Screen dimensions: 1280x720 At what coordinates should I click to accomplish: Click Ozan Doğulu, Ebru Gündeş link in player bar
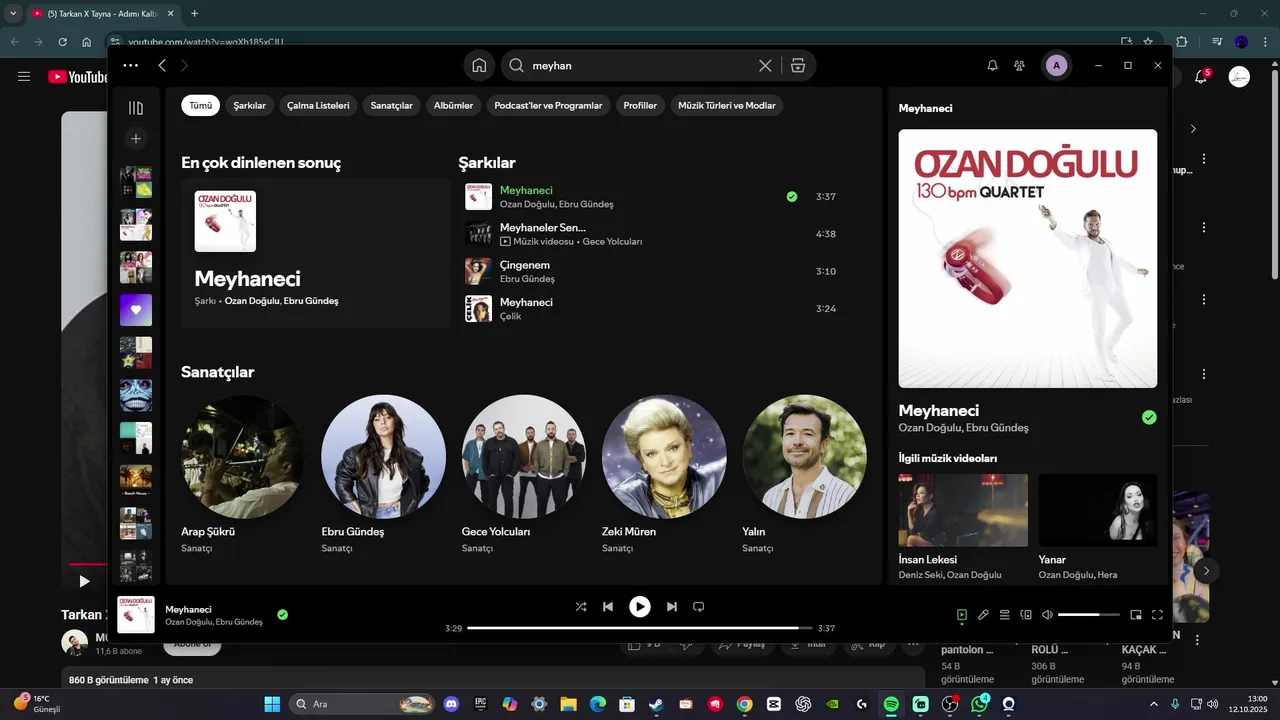[x=214, y=622]
